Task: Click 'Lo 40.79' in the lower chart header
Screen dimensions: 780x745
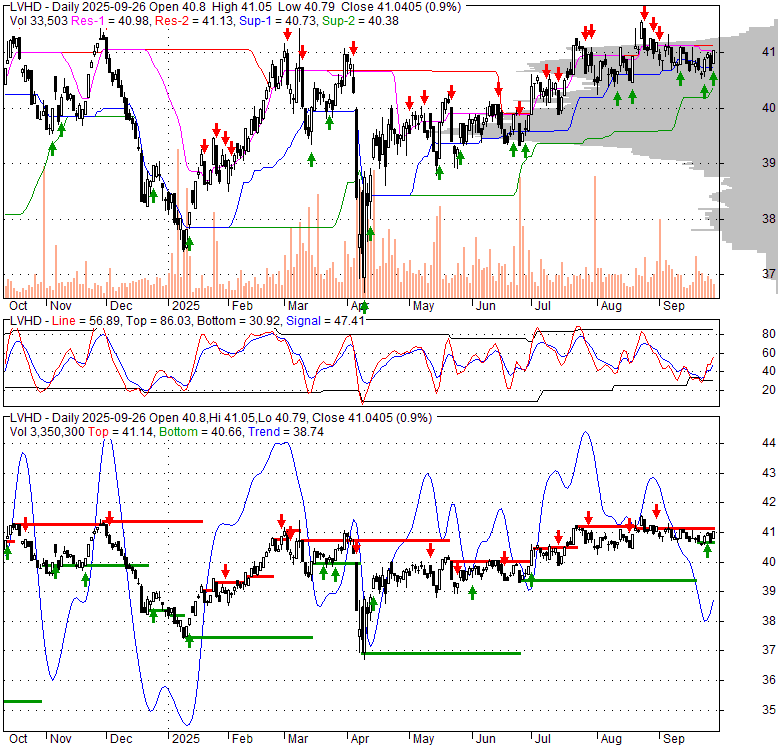Action: point(284,418)
